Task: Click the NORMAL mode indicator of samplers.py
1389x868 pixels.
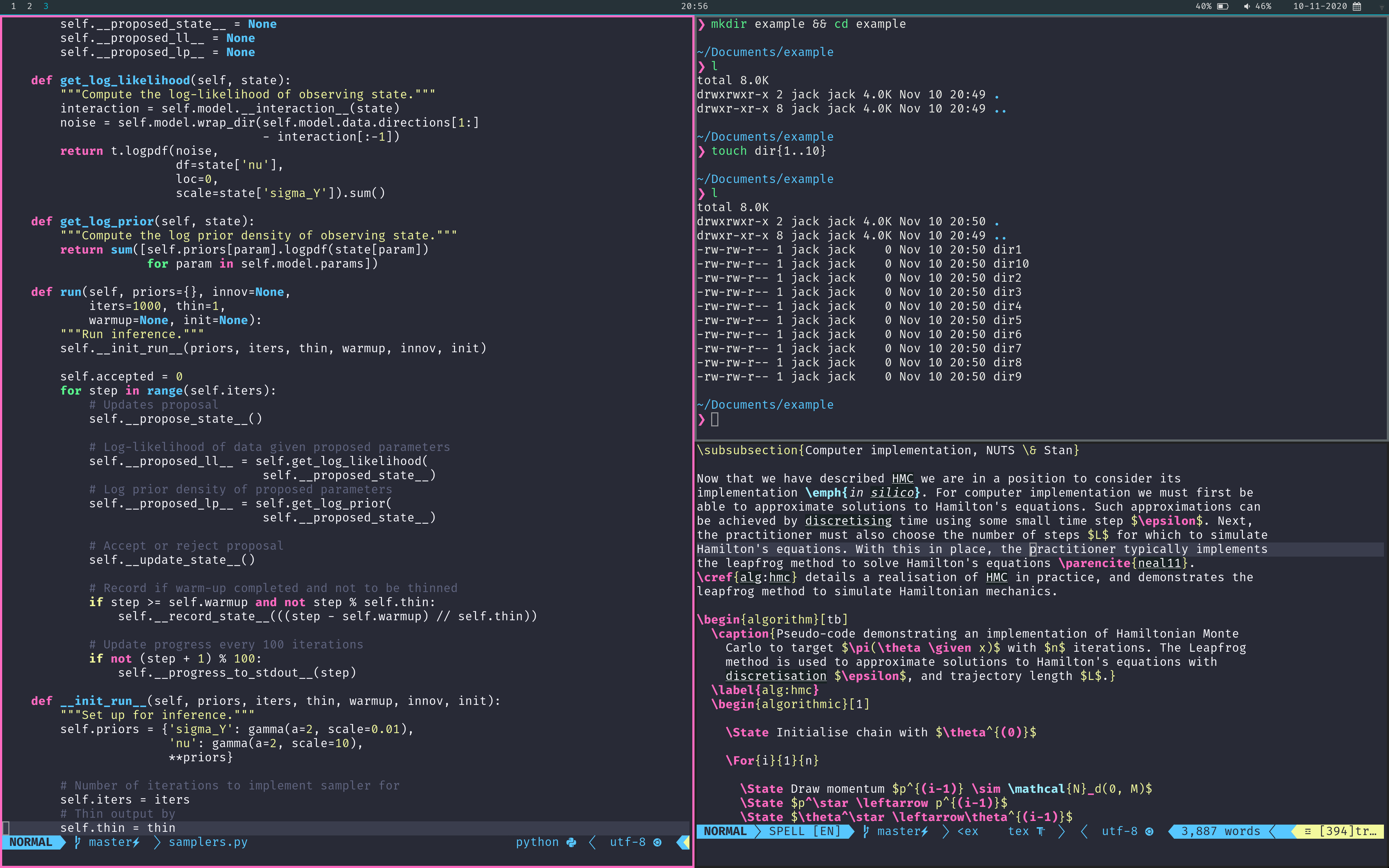Action: (x=30, y=842)
